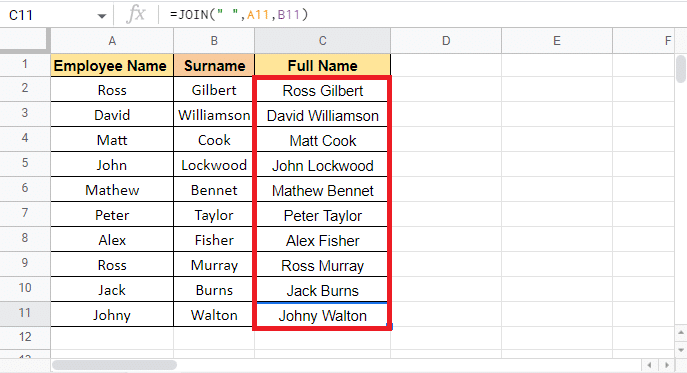Open the Name box dropdown arrow
Viewport: 687px width, 373px height.
point(102,16)
